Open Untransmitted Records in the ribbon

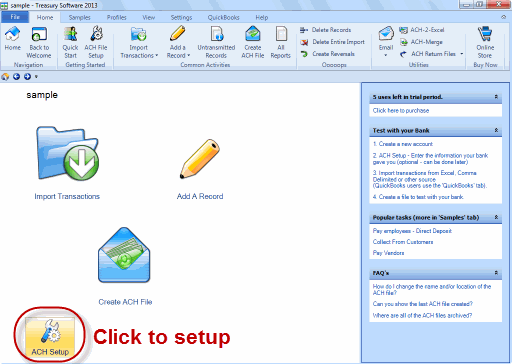point(216,43)
